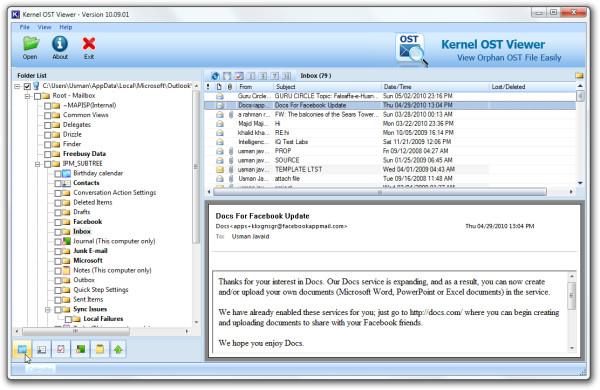The image size is (600, 390).
Task: Tick the Deleted Items checkbox
Action: 58,203
